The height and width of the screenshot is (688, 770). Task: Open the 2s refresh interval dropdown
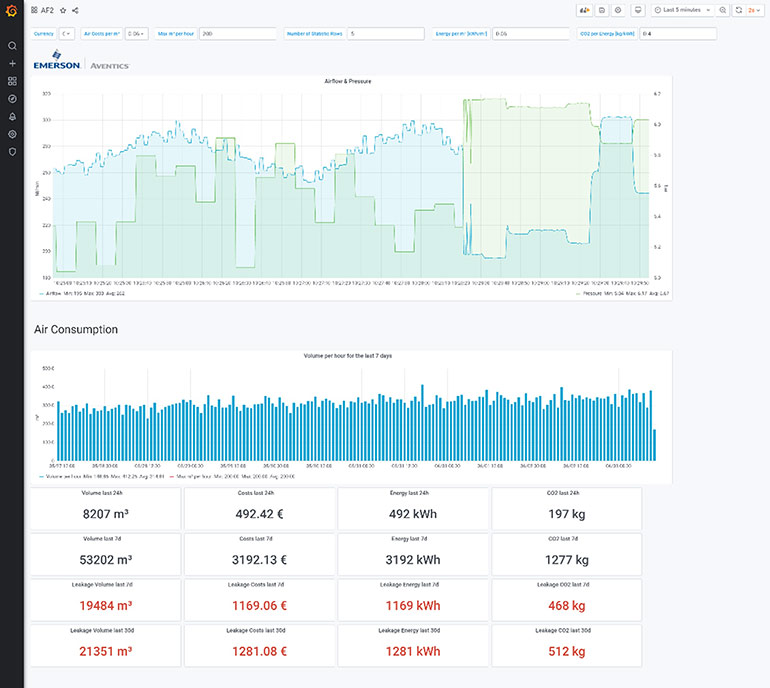[753, 10]
